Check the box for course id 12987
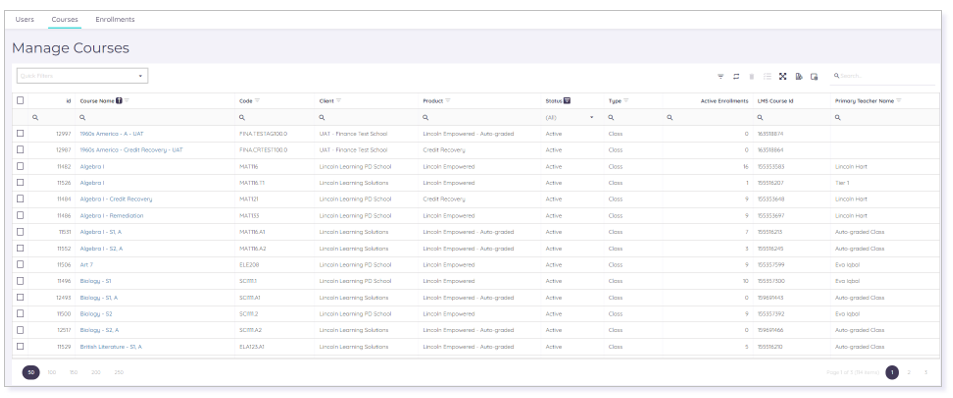 [x=21, y=149]
